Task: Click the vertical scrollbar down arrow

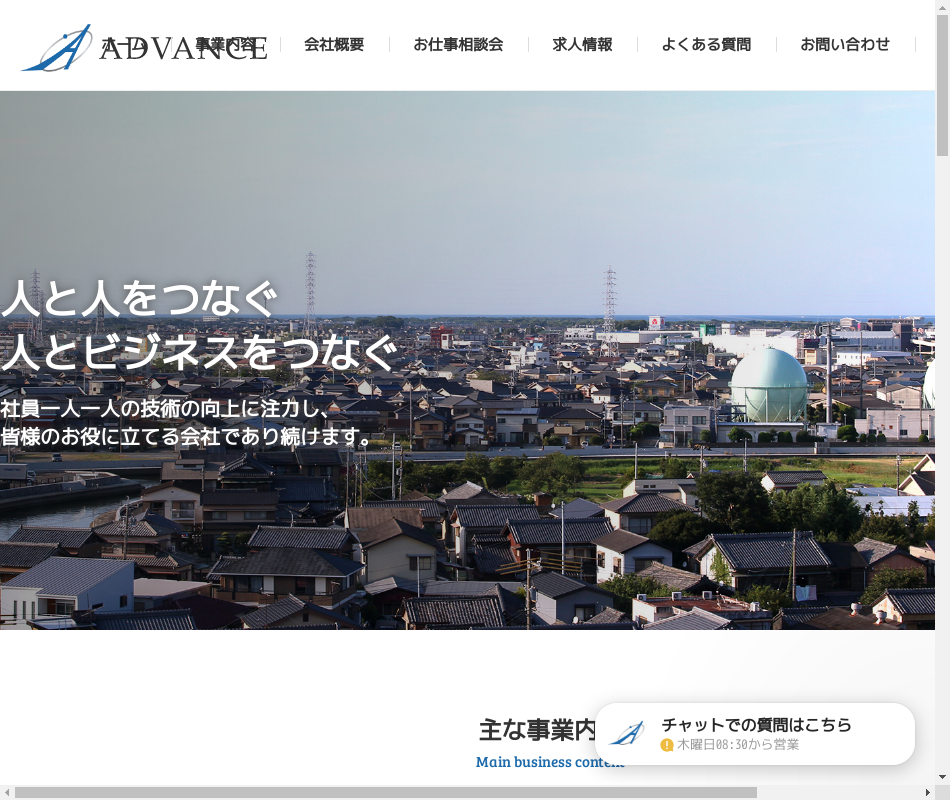Action: tap(942, 777)
